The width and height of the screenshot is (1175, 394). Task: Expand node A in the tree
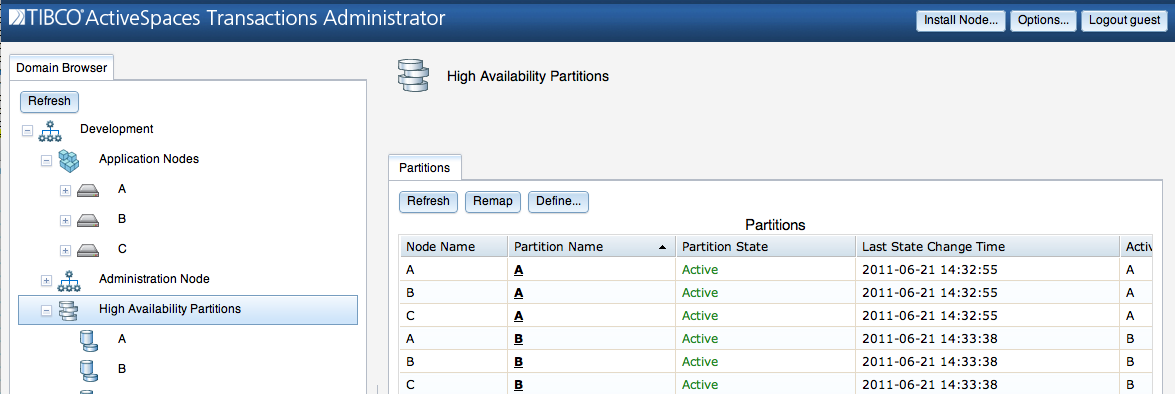click(65, 190)
